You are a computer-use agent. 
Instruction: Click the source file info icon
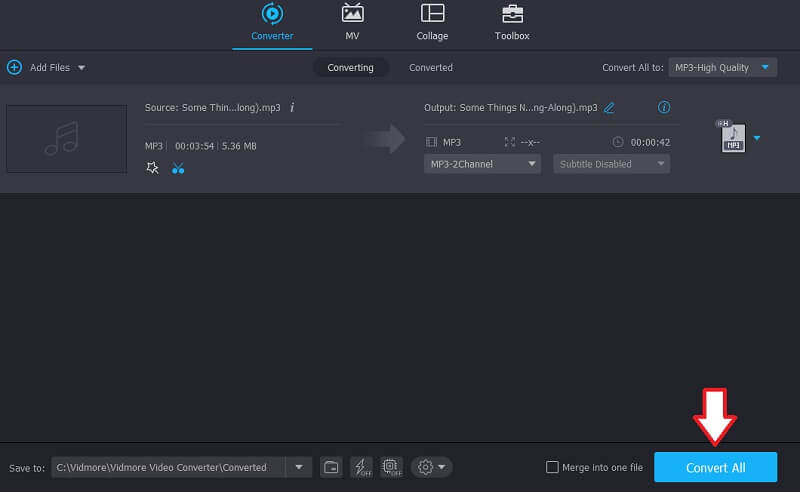(x=292, y=107)
